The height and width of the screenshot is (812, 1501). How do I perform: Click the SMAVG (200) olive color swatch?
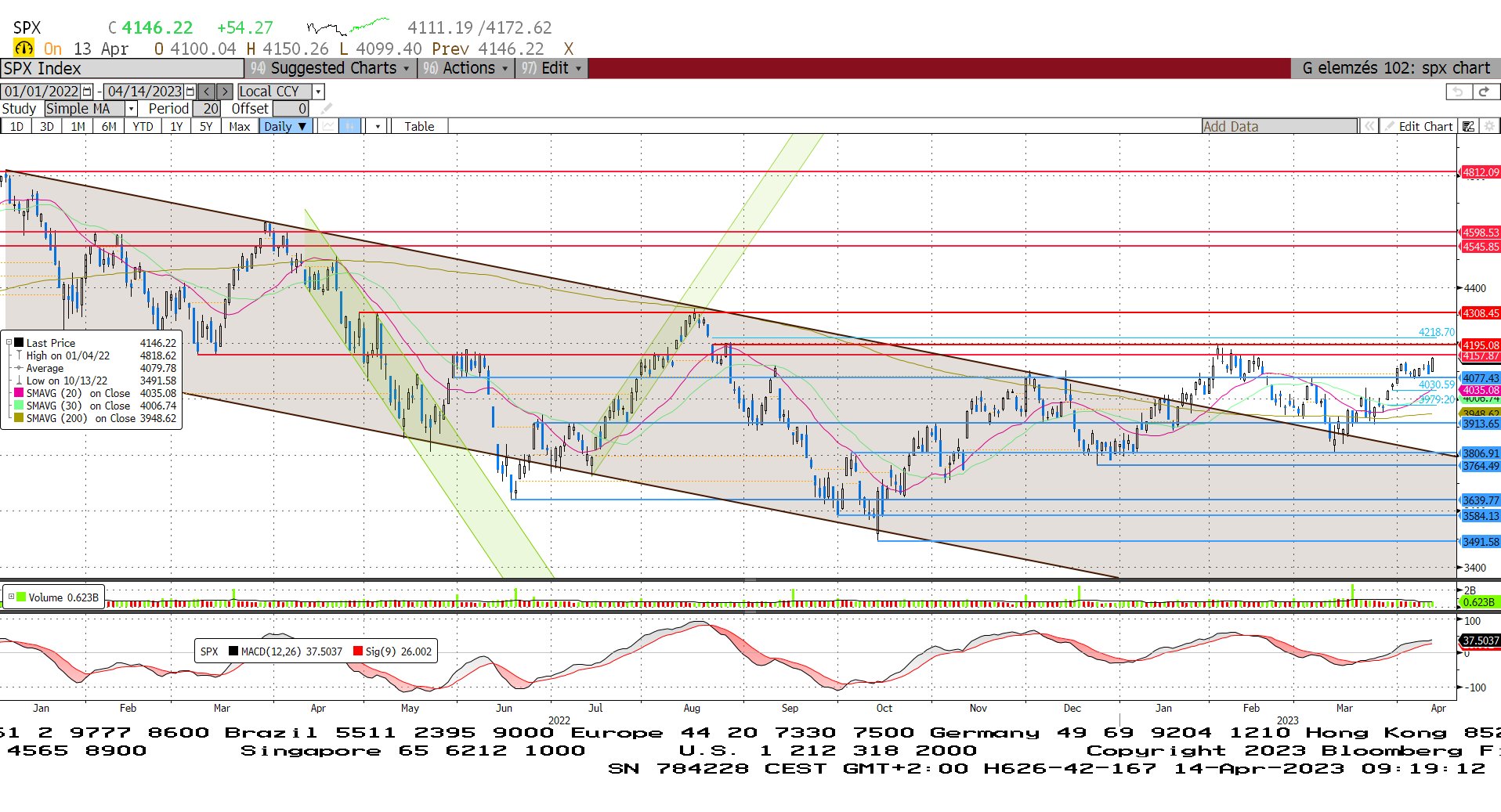[19, 418]
